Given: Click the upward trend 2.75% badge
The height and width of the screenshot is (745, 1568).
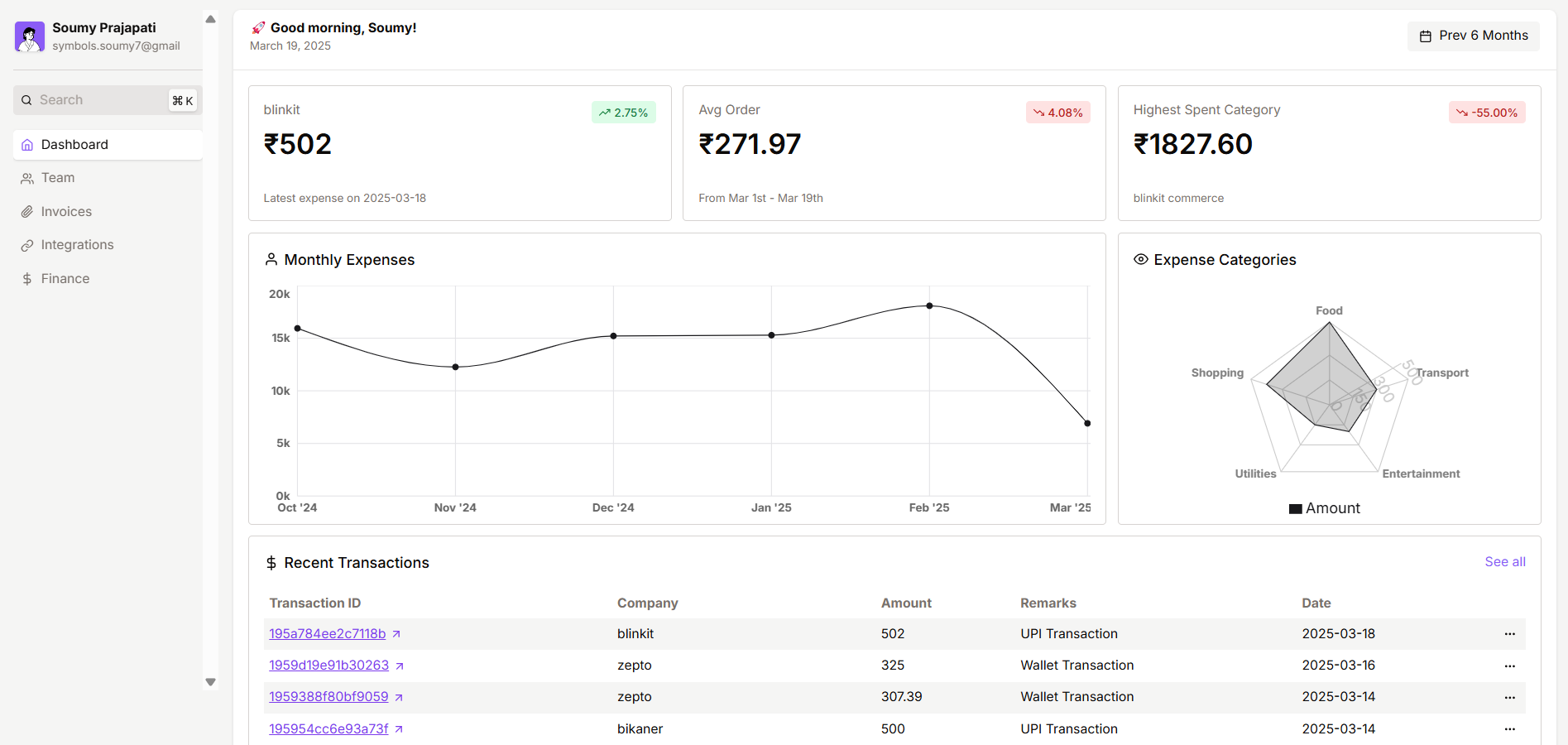Looking at the screenshot, I should 624,113.
